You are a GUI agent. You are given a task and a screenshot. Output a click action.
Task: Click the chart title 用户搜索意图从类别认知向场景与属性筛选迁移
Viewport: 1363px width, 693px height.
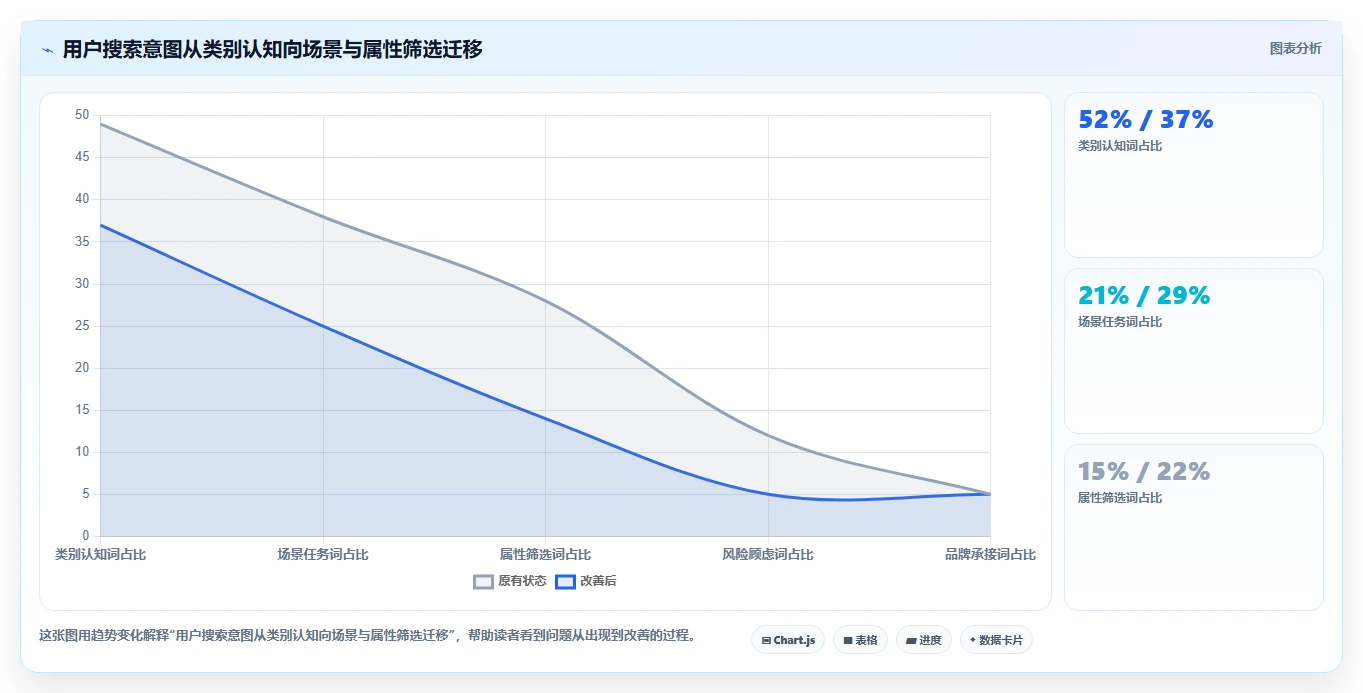[272, 49]
